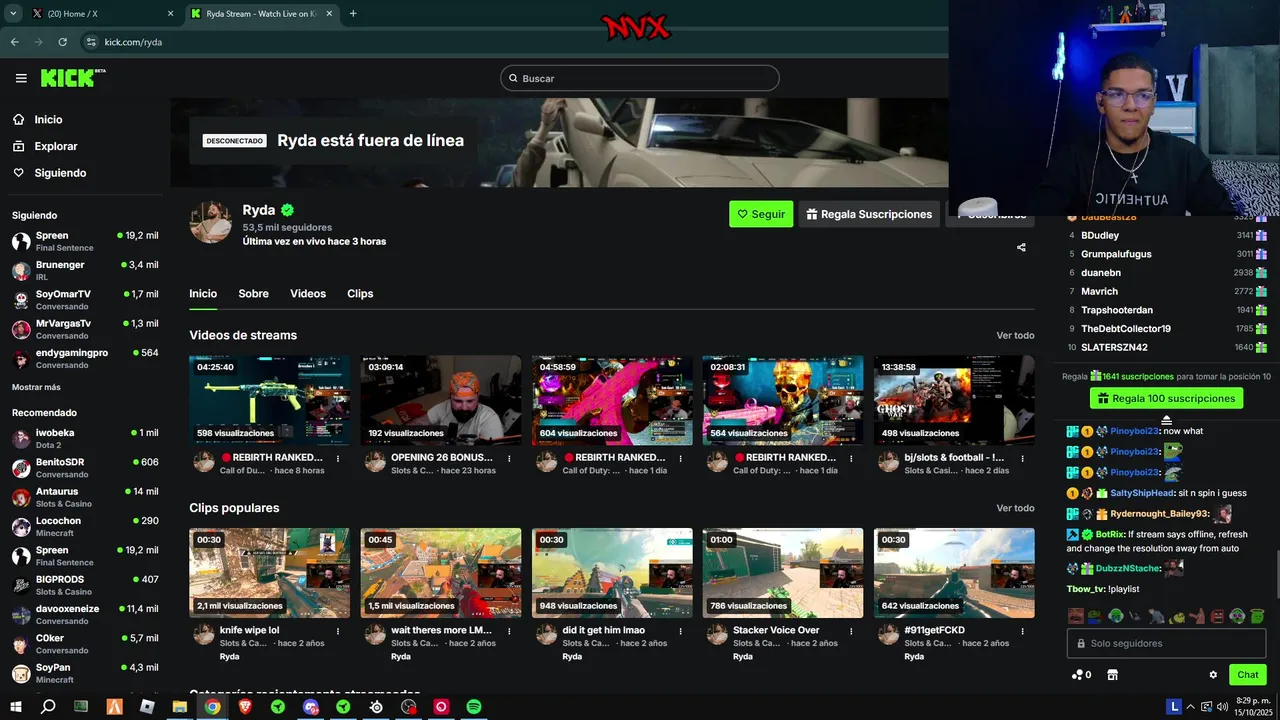1280x720 pixels.
Task: Go back in the browser
Action: (14, 42)
